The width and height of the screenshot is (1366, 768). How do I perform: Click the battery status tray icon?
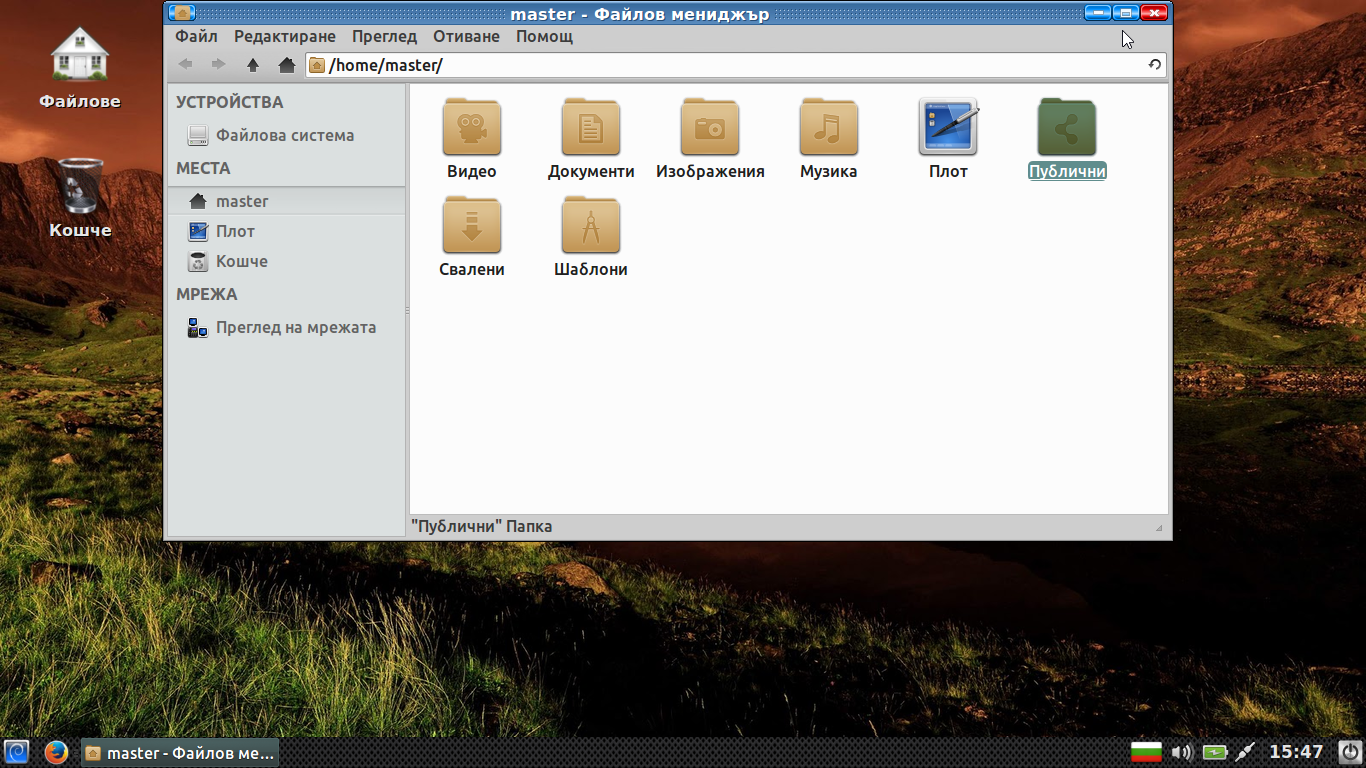coord(1214,752)
